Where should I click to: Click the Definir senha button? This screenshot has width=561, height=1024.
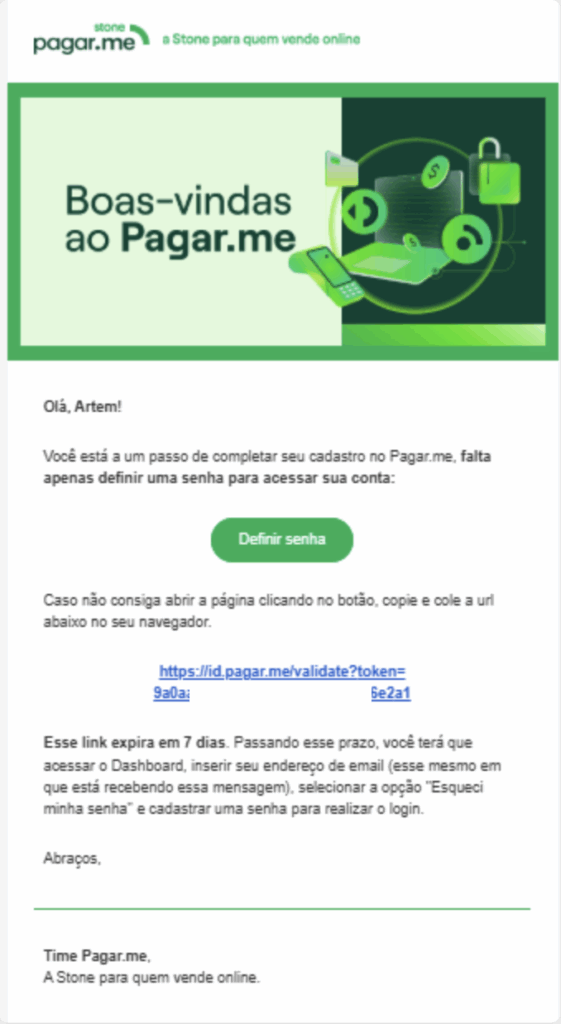[281, 539]
